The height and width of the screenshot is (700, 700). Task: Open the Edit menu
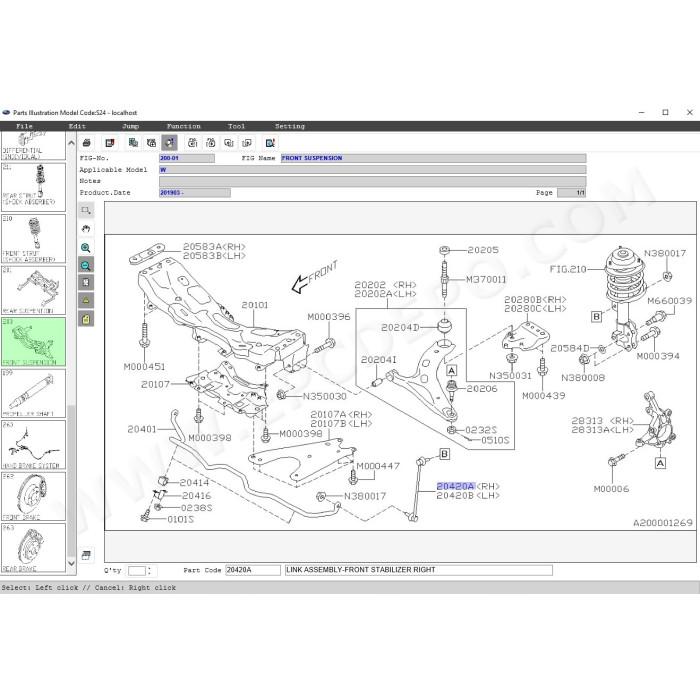point(77,126)
